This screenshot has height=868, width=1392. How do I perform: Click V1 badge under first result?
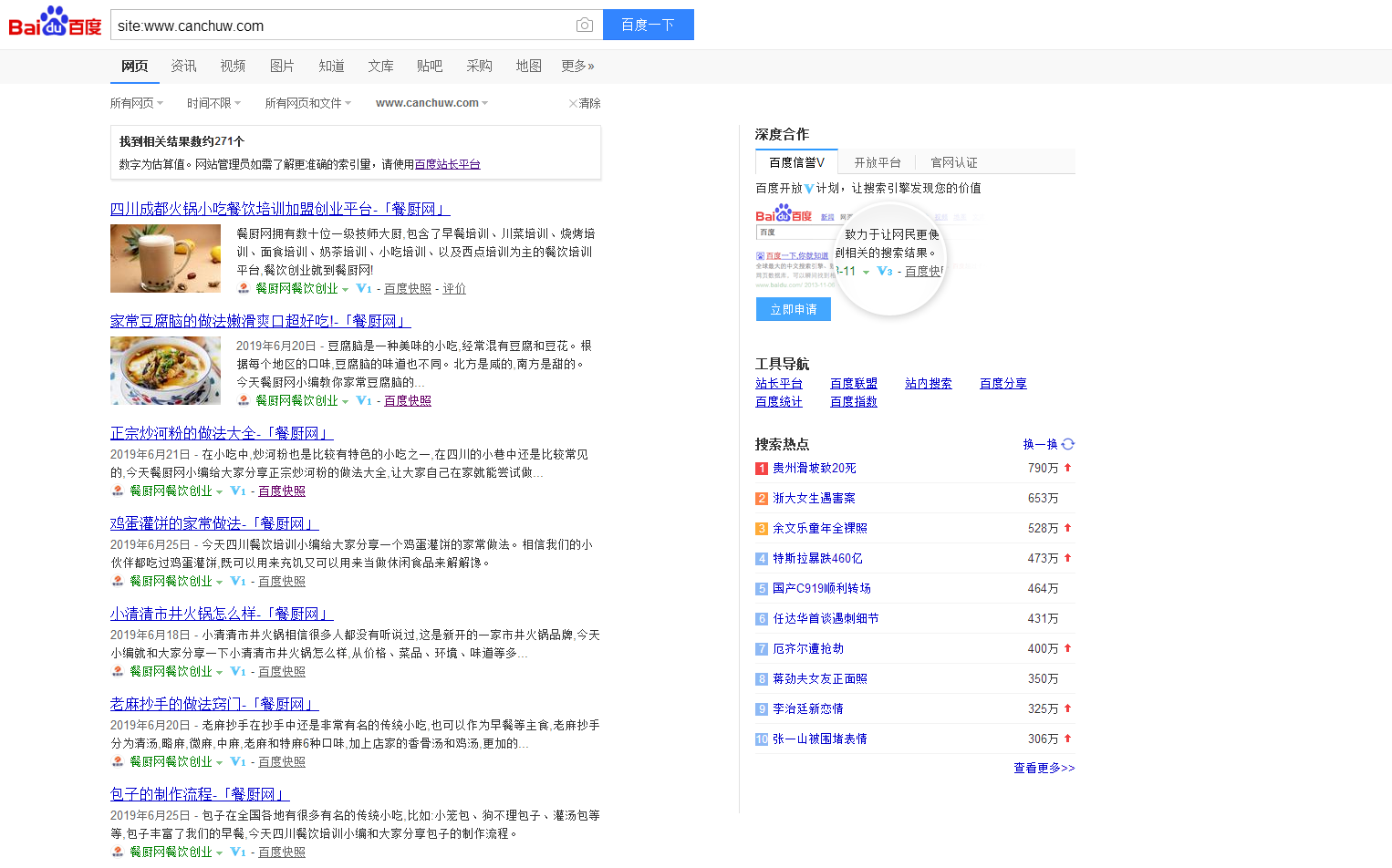[364, 288]
